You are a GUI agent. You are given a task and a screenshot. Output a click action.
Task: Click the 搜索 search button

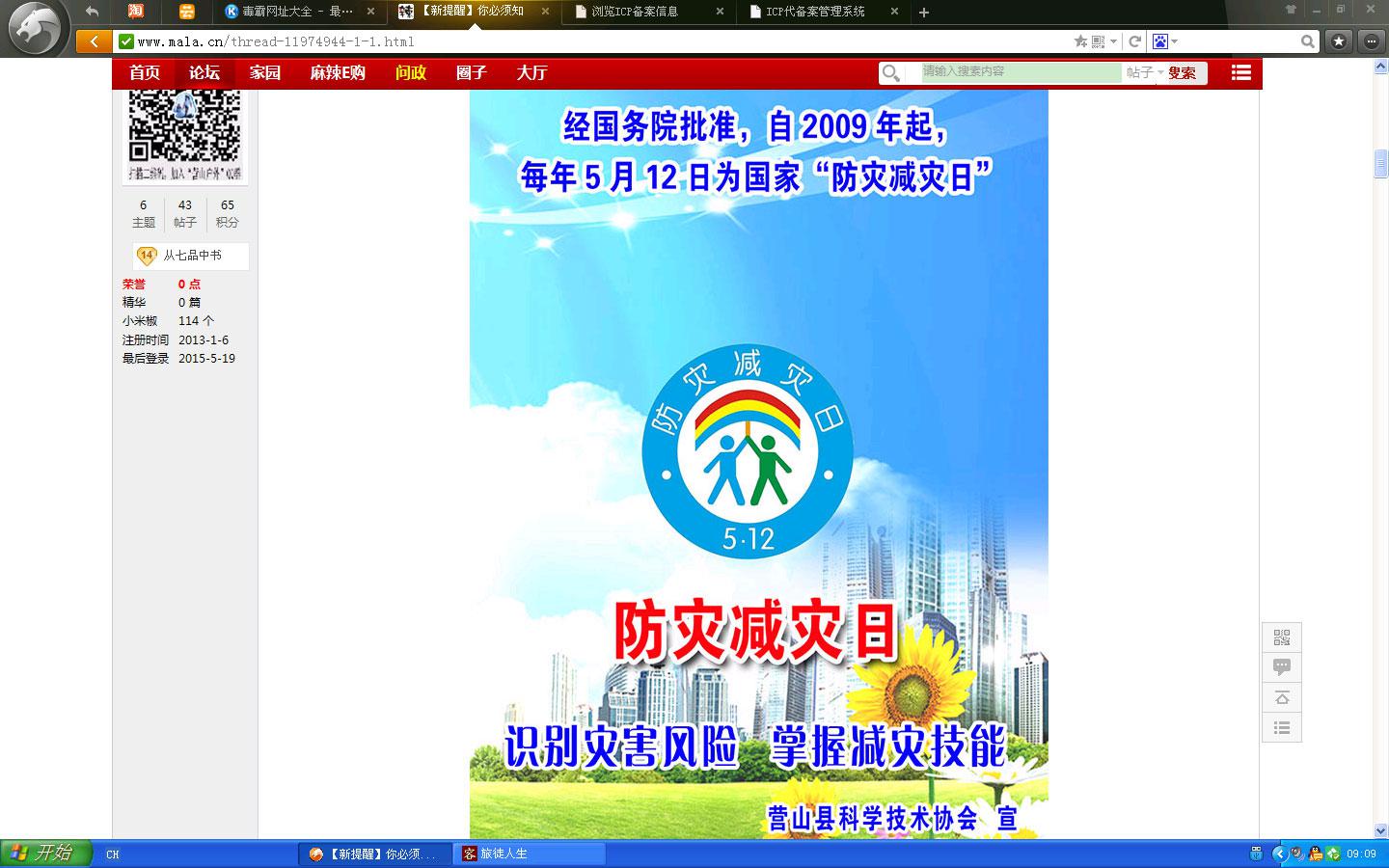click(x=1183, y=72)
